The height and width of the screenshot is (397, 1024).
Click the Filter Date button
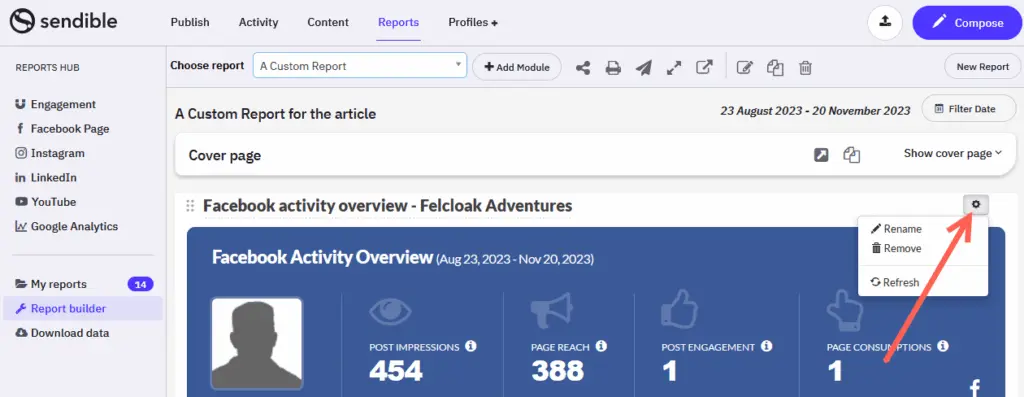click(968, 108)
